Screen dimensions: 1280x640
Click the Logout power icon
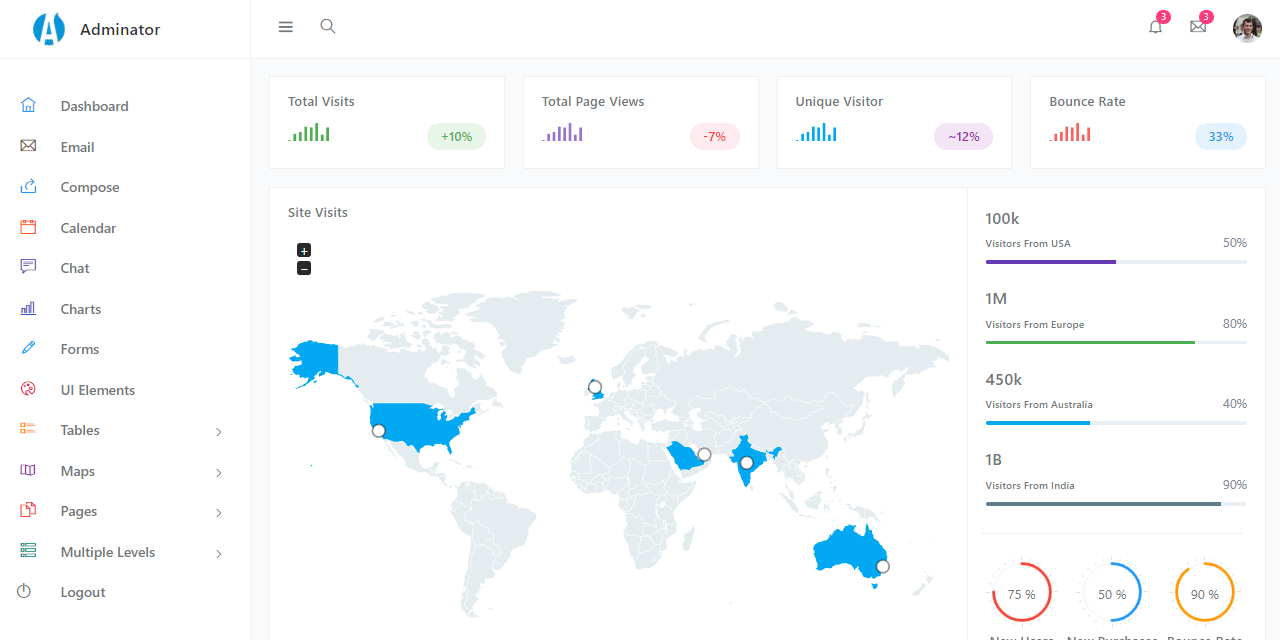[24, 591]
